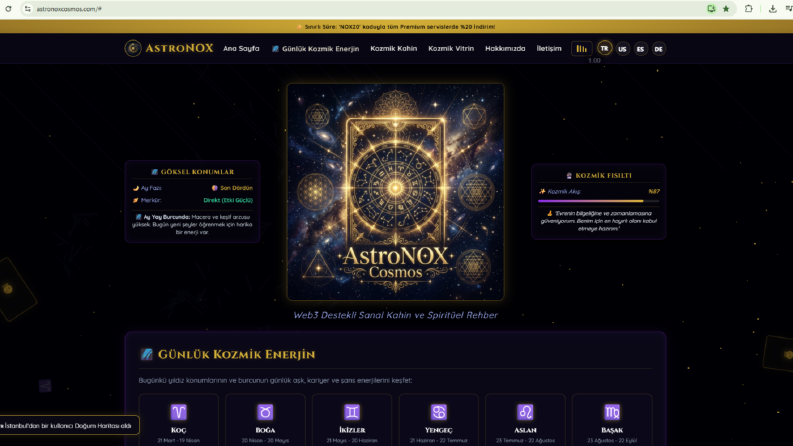Switch language to English US

pyautogui.click(x=623, y=49)
